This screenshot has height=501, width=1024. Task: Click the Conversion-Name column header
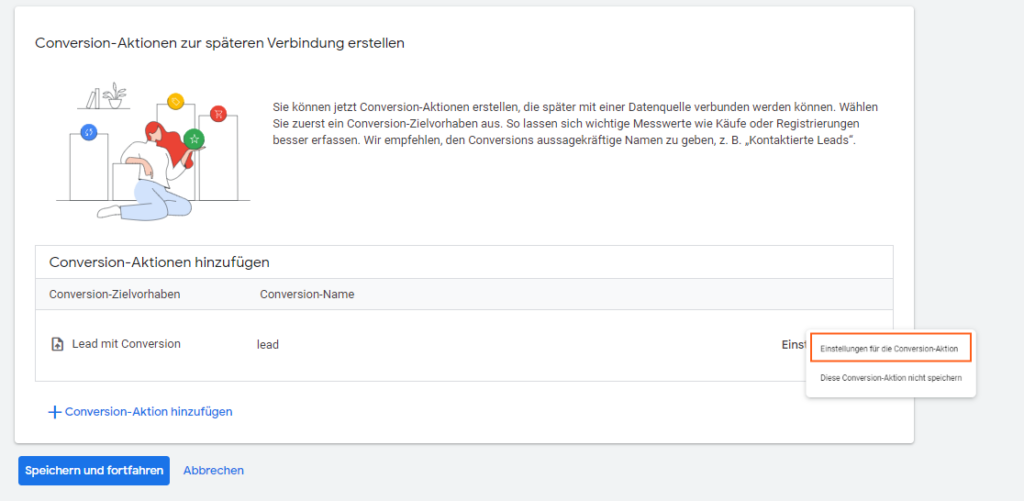point(307,294)
